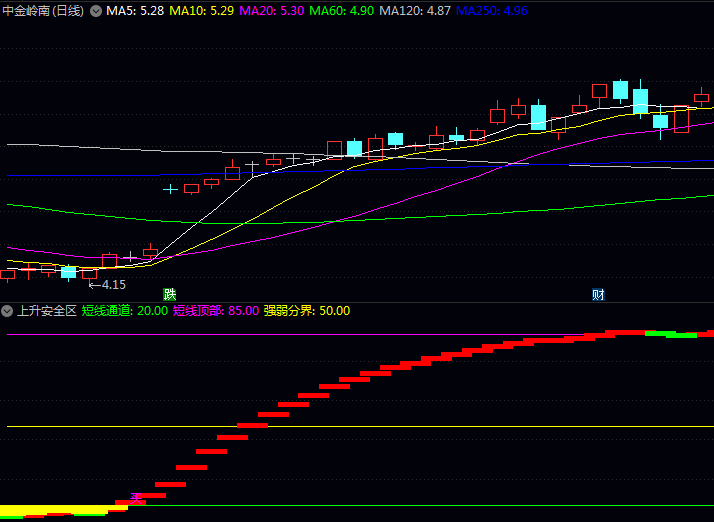Click the 上升安全区 indicator name

tap(47, 311)
